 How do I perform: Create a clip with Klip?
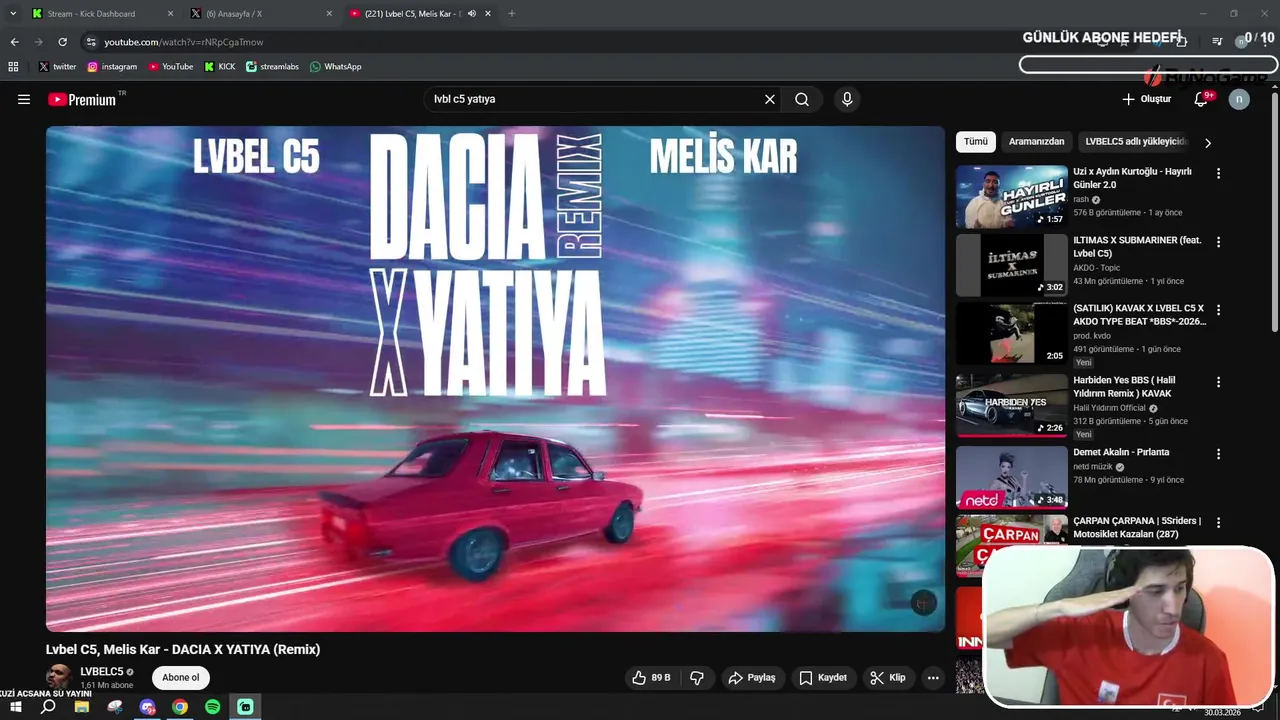coord(888,678)
